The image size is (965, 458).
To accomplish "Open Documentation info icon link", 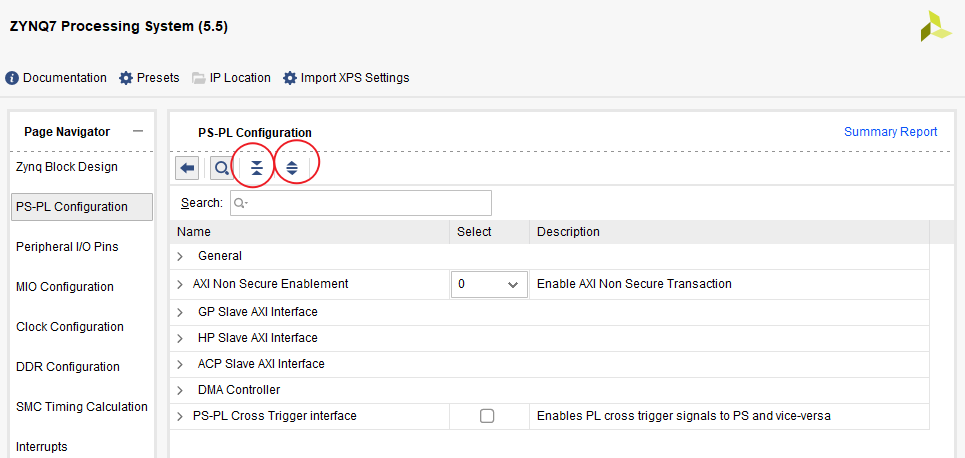I will point(12,78).
